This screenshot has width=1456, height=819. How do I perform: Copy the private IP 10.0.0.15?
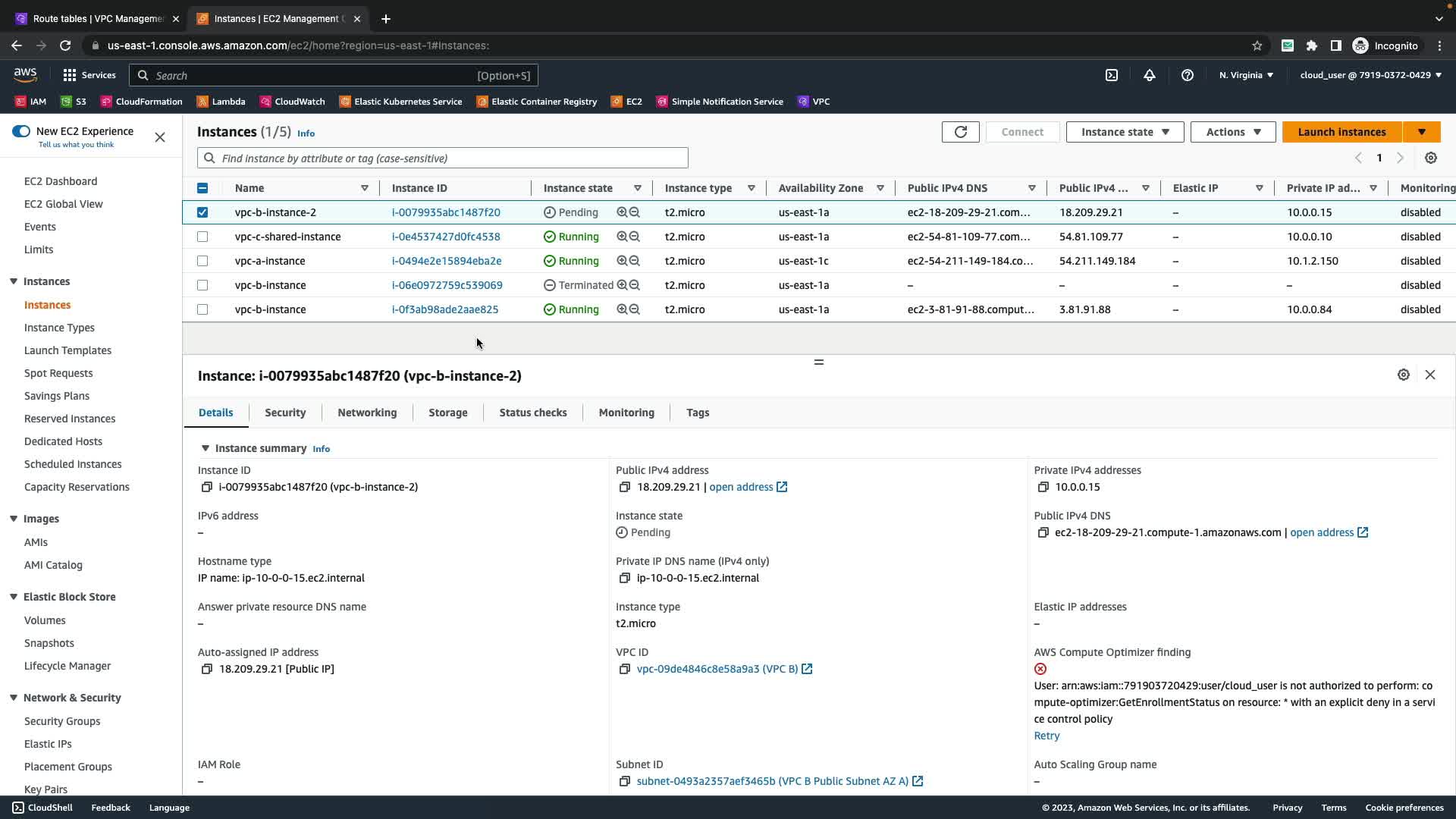click(1043, 487)
